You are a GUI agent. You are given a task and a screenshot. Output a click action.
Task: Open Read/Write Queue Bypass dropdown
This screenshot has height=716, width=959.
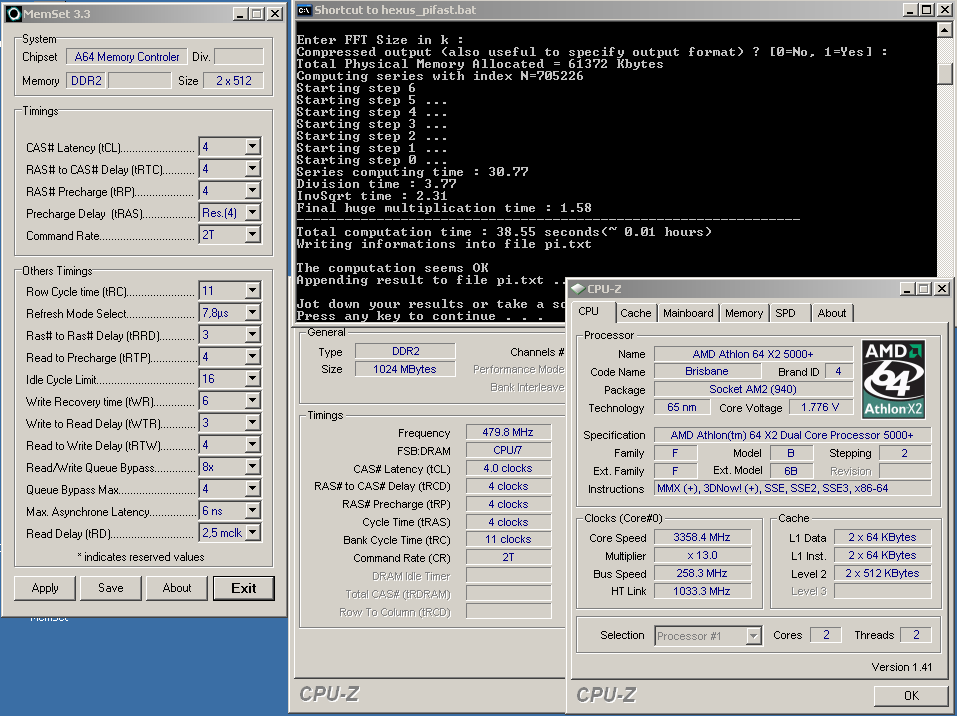253,467
